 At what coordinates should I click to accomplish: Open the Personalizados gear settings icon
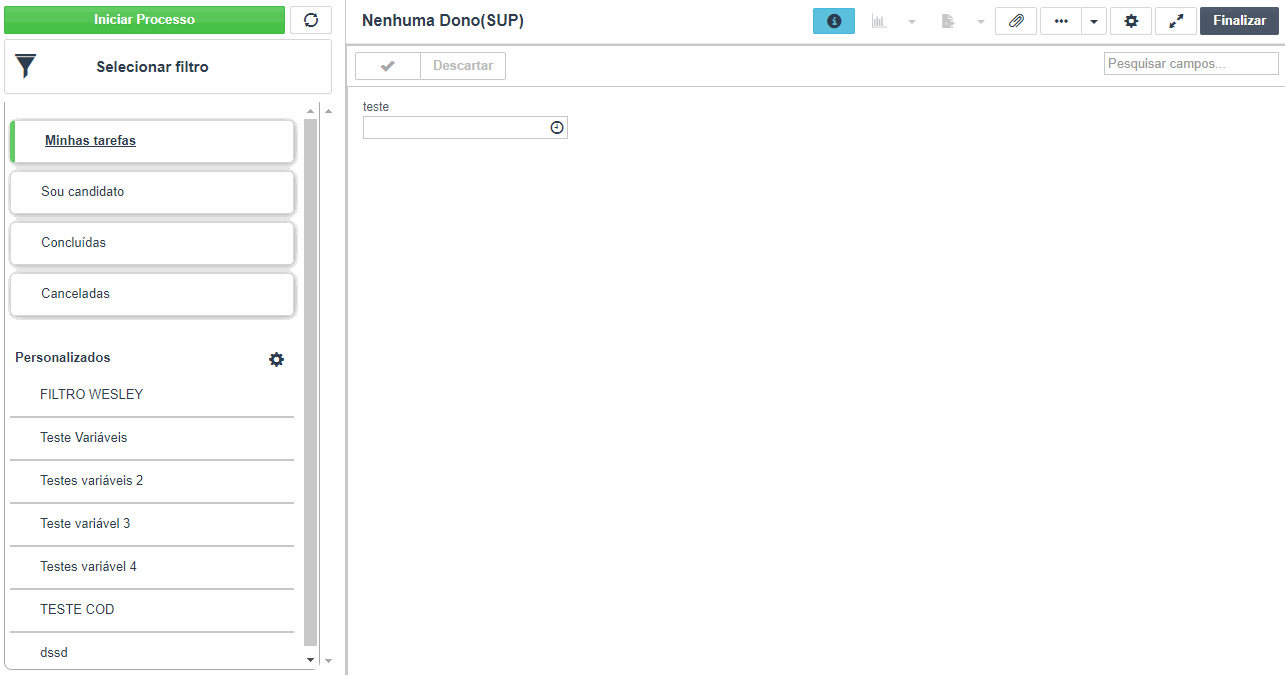coord(276,359)
